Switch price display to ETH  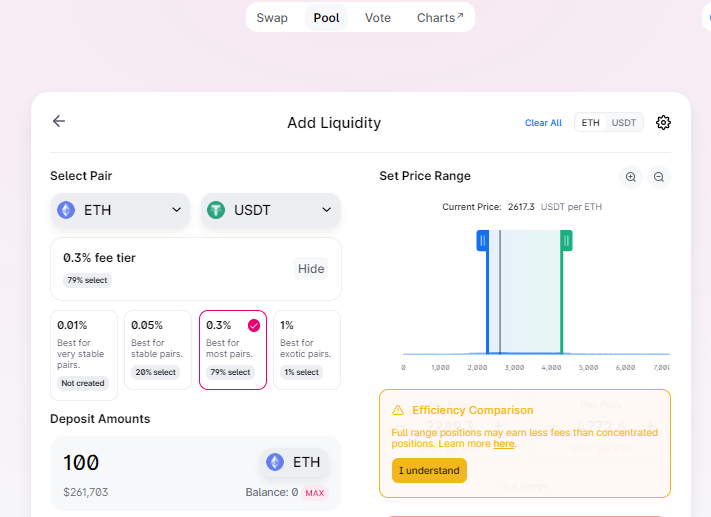tap(591, 123)
